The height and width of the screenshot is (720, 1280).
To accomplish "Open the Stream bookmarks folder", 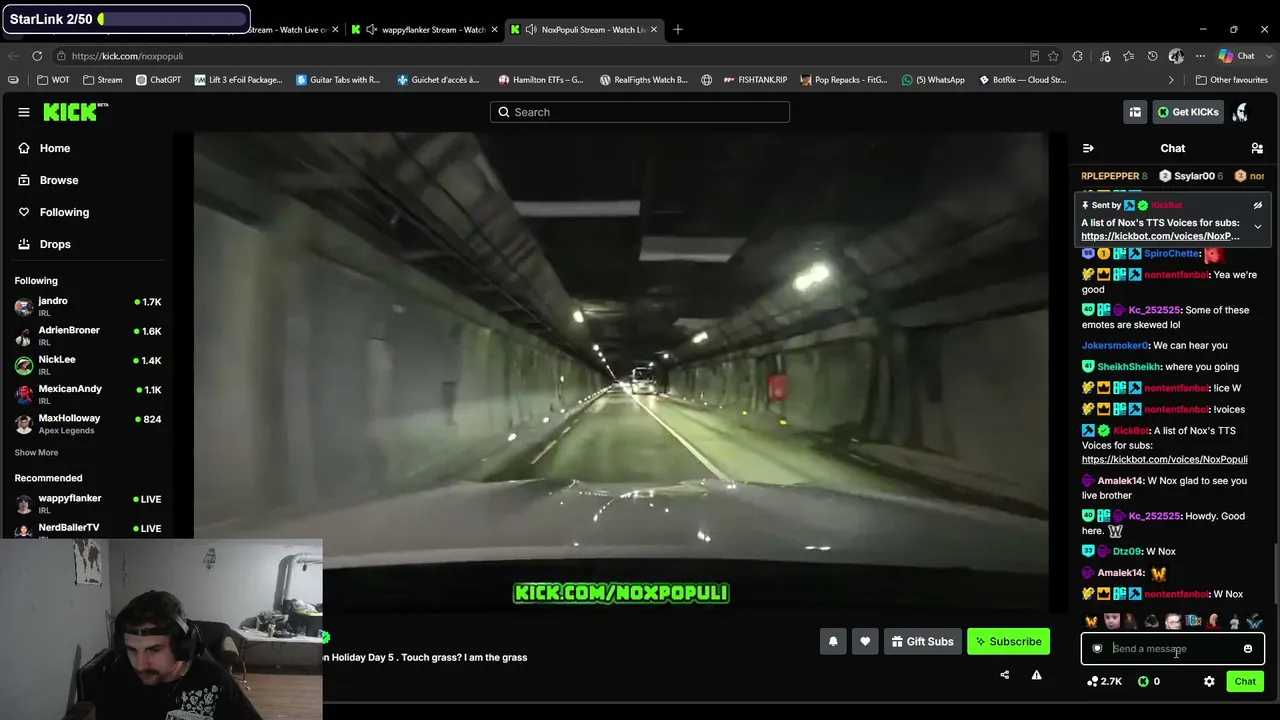I will (102, 80).
